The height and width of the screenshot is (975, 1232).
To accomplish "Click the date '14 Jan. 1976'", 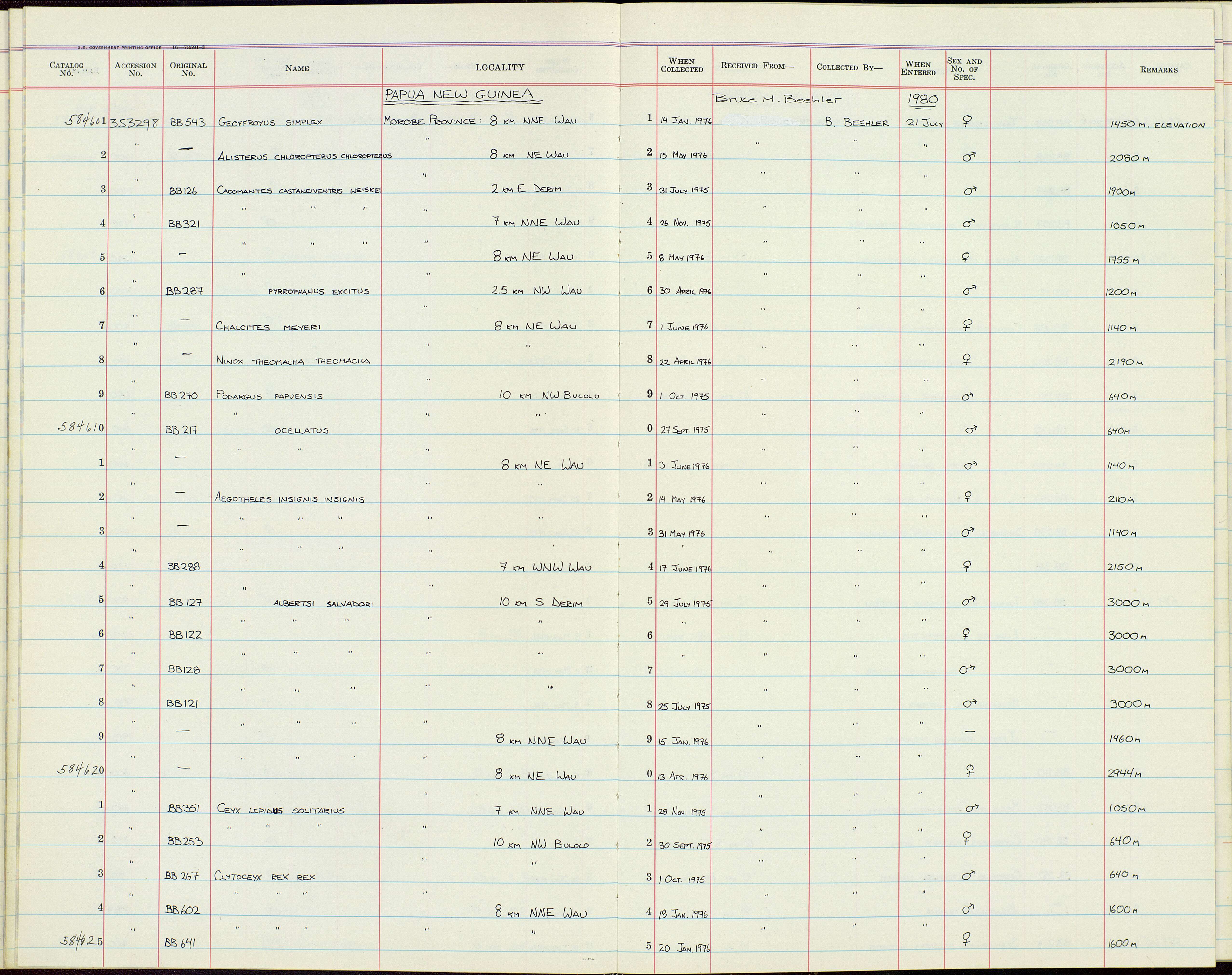I will click(686, 121).
